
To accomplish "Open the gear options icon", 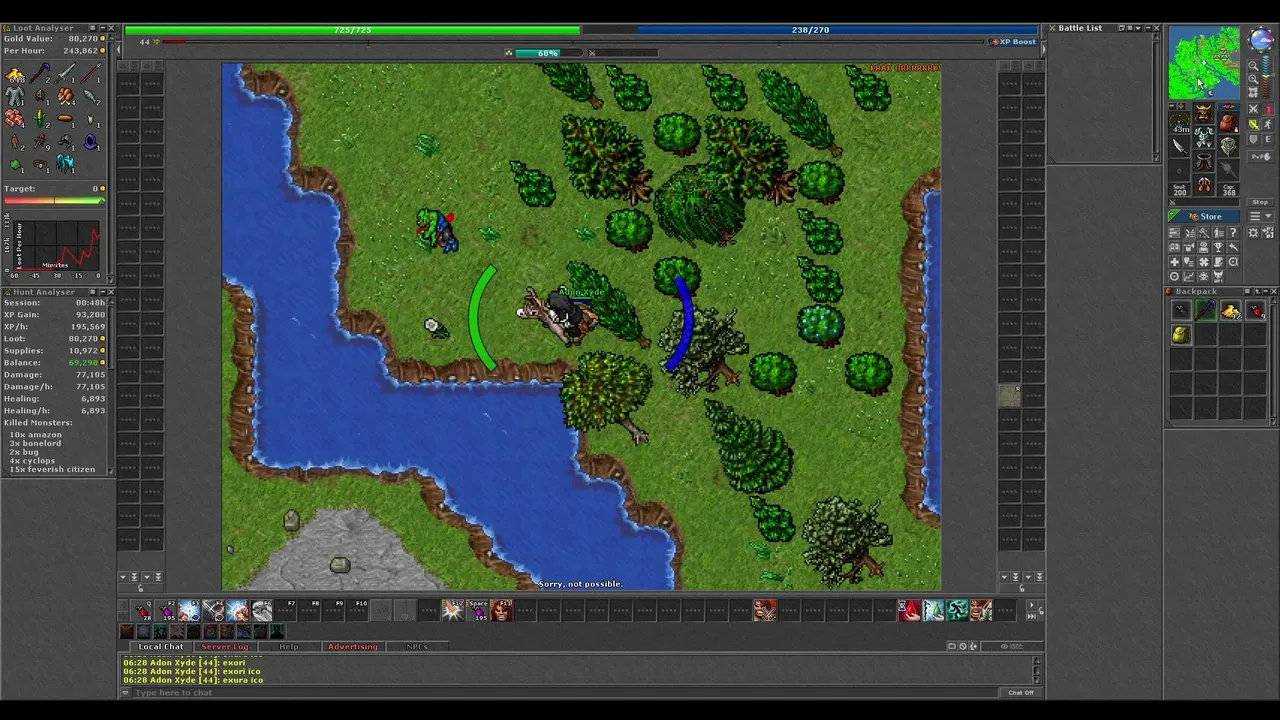I will click(1253, 232).
